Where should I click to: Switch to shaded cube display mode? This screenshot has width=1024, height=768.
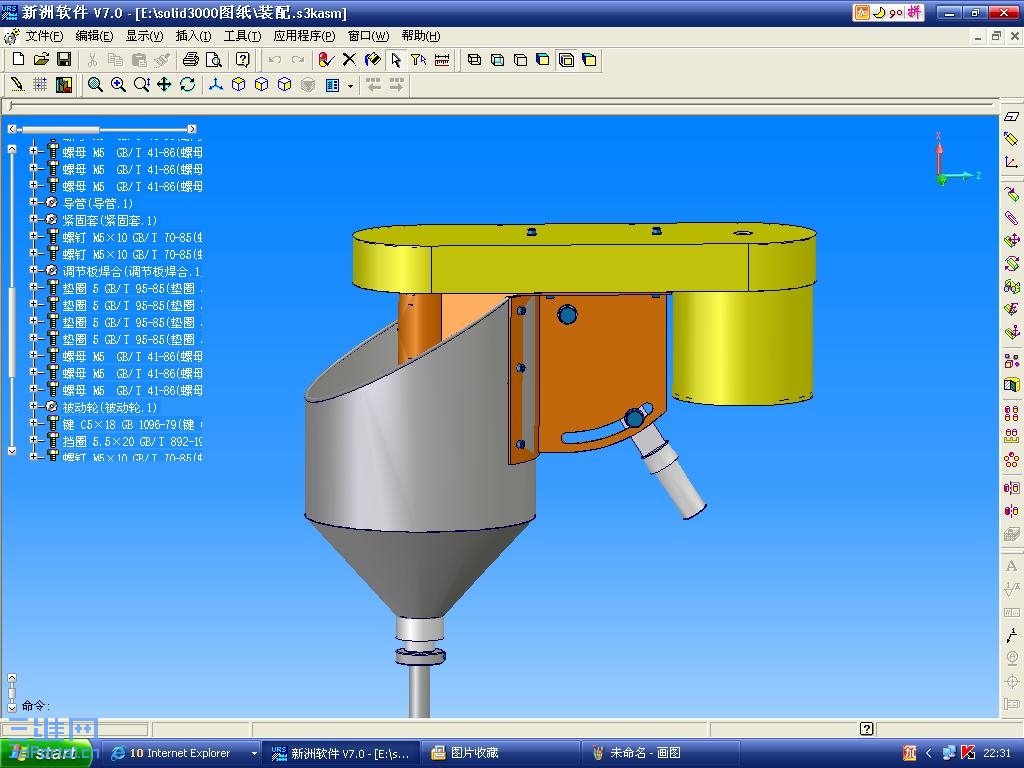[x=543, y=60]
